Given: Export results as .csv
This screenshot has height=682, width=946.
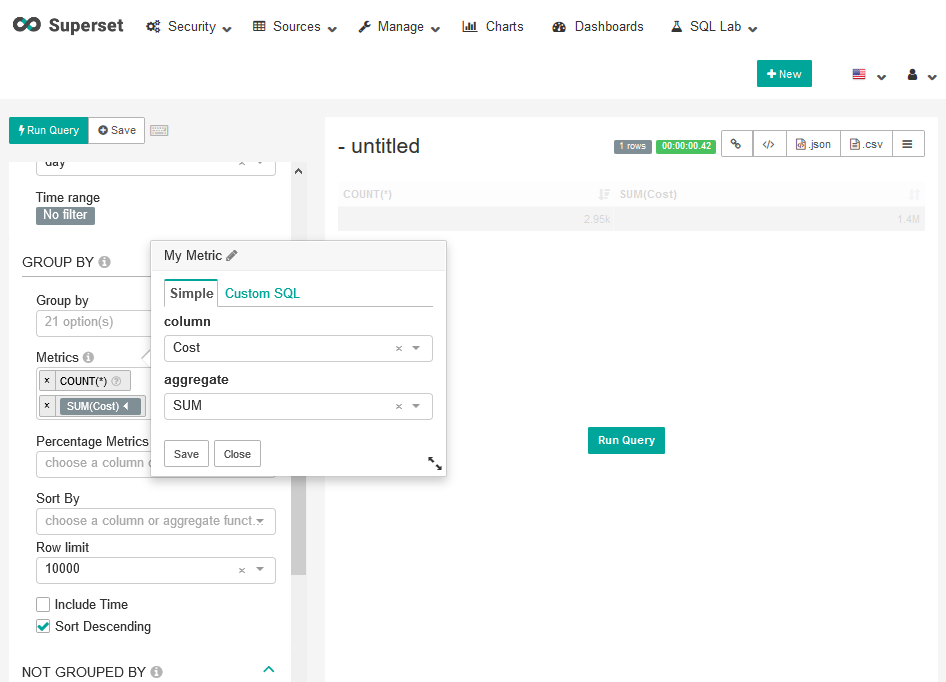Looking at the screenshot, I should tap(866, 144).
